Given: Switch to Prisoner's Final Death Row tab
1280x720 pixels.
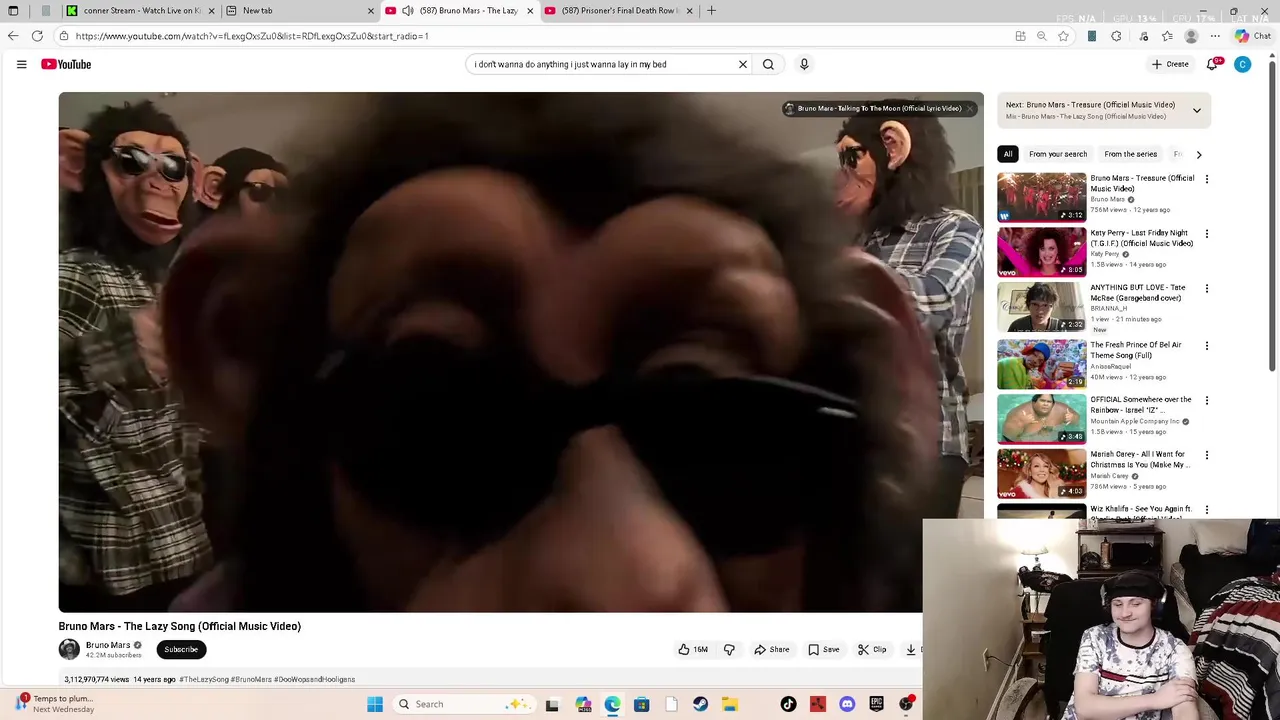Looking at the screenshot, I should tap(619, 11).
